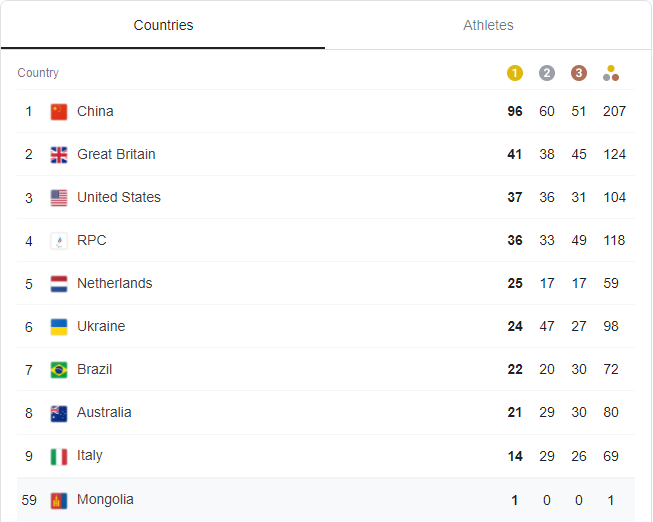The image size is (653, 522).
Task: Click the China flag icon
Action: (x=59, y=112)
